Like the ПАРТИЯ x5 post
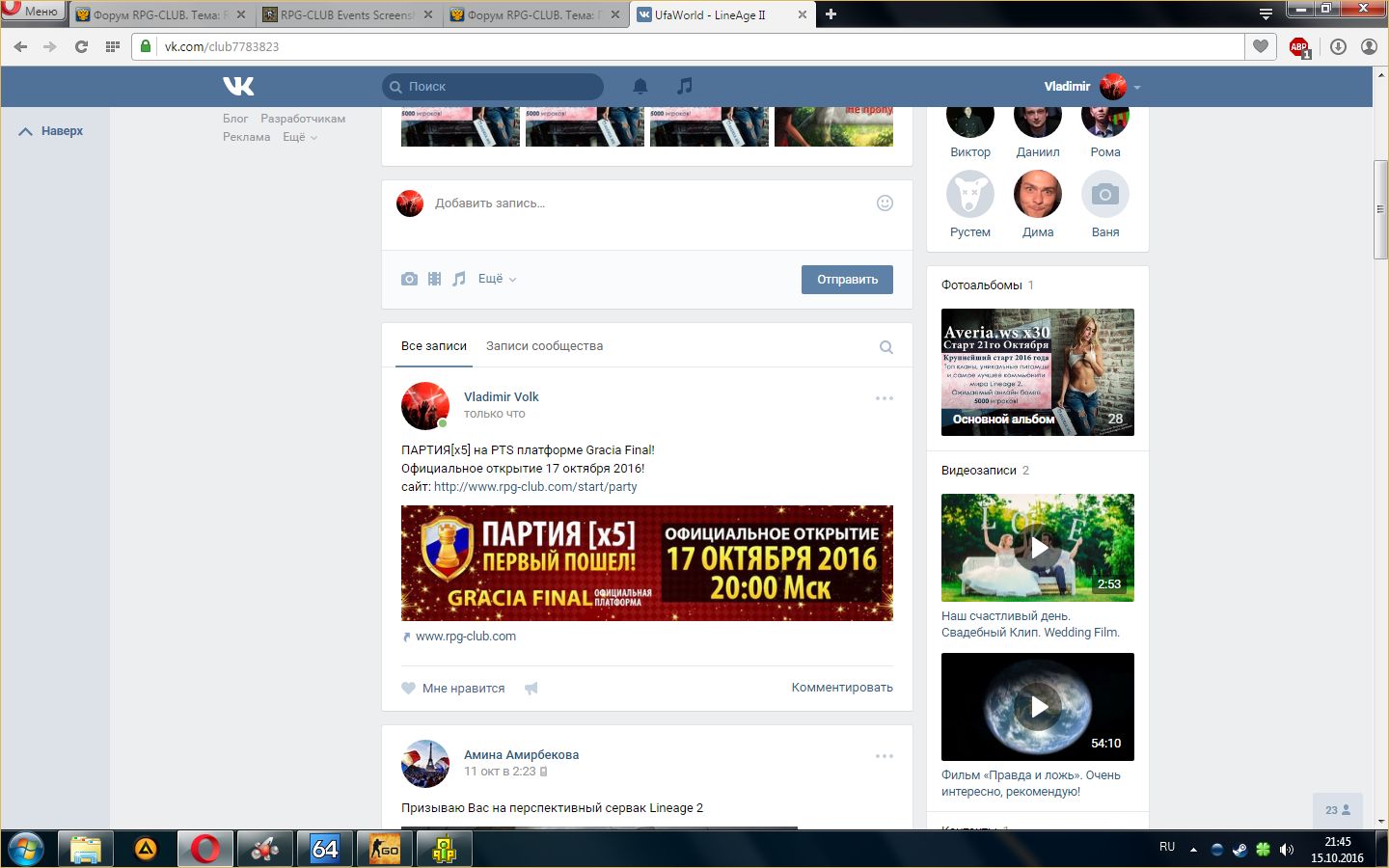The image size is (1389, 868). (x=453, y=689)
